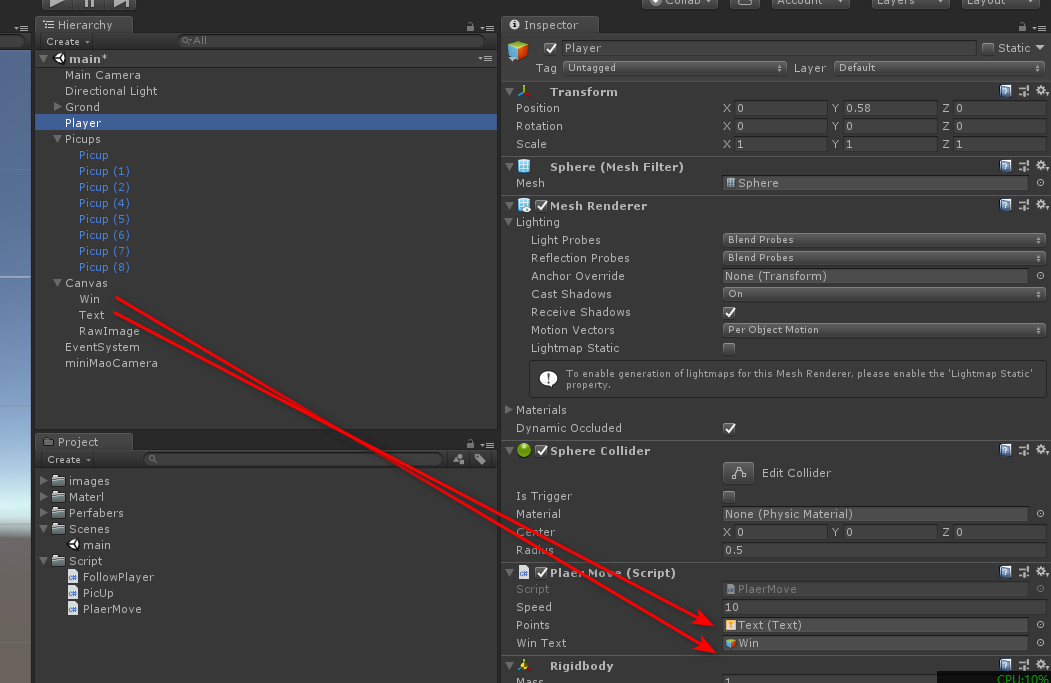
Task: Open Transform component settings gear
Action: 1042,91
